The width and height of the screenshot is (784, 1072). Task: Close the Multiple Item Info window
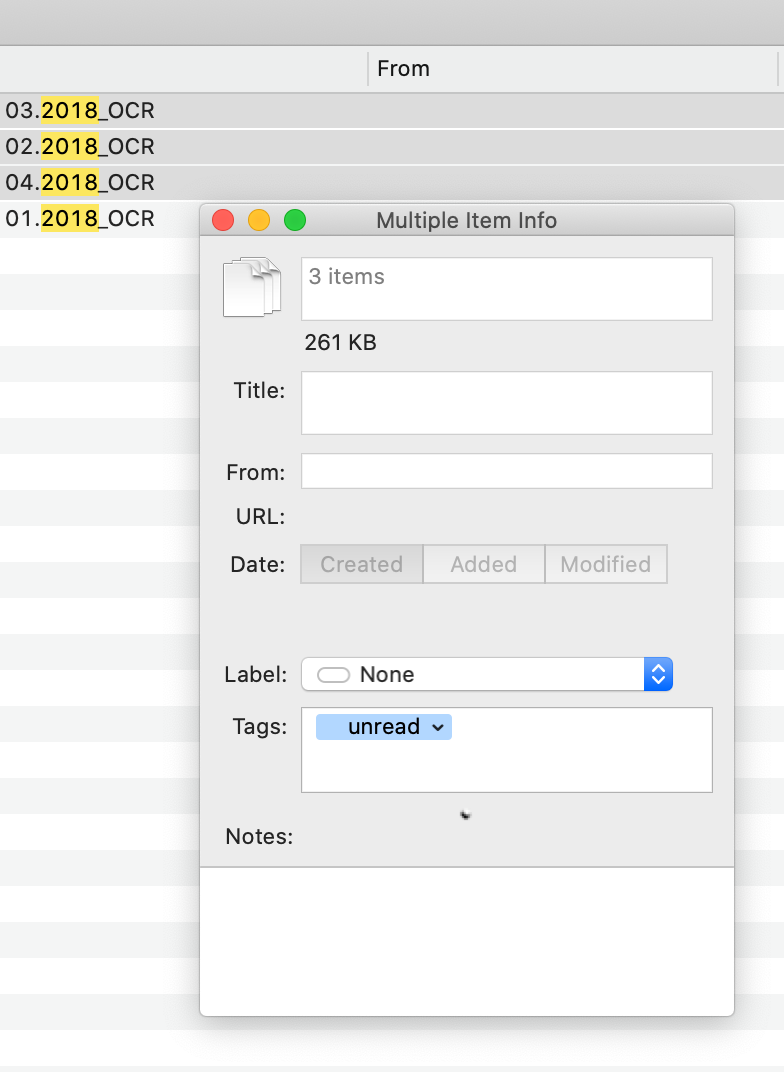click(223, 220)
